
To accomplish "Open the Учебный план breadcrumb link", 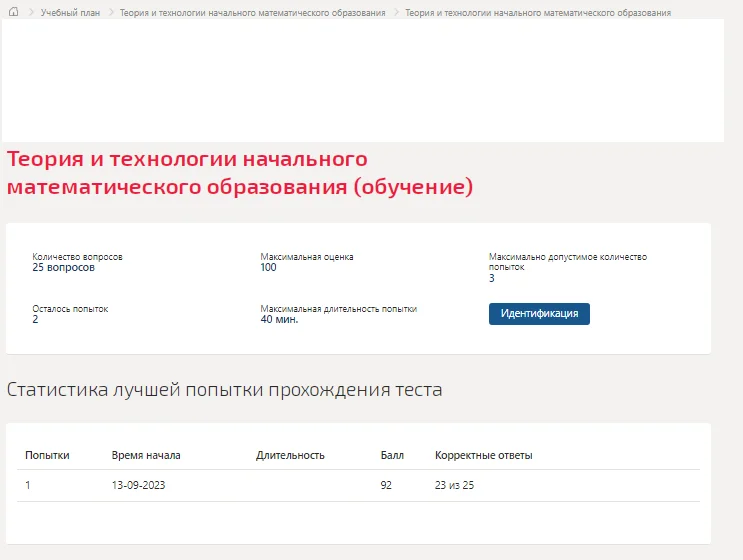I will [x=70, y=13].
